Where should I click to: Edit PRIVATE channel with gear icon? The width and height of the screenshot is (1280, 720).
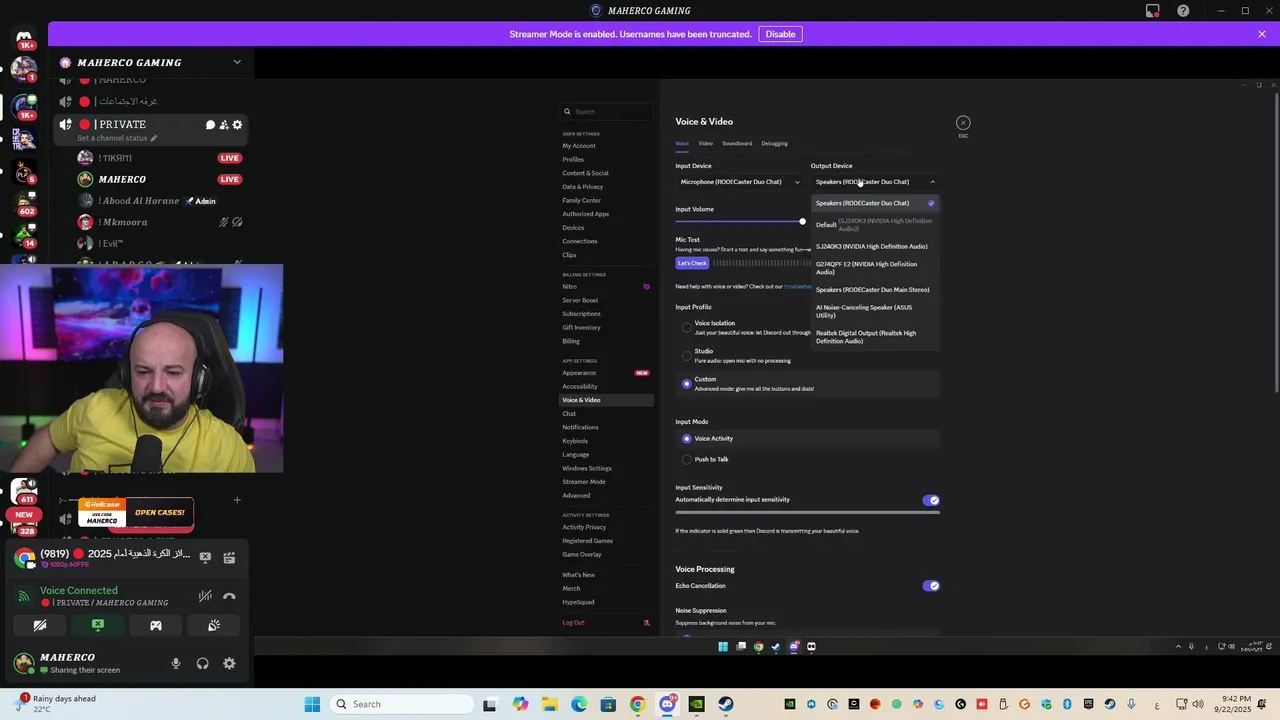[x=237, y=125]
